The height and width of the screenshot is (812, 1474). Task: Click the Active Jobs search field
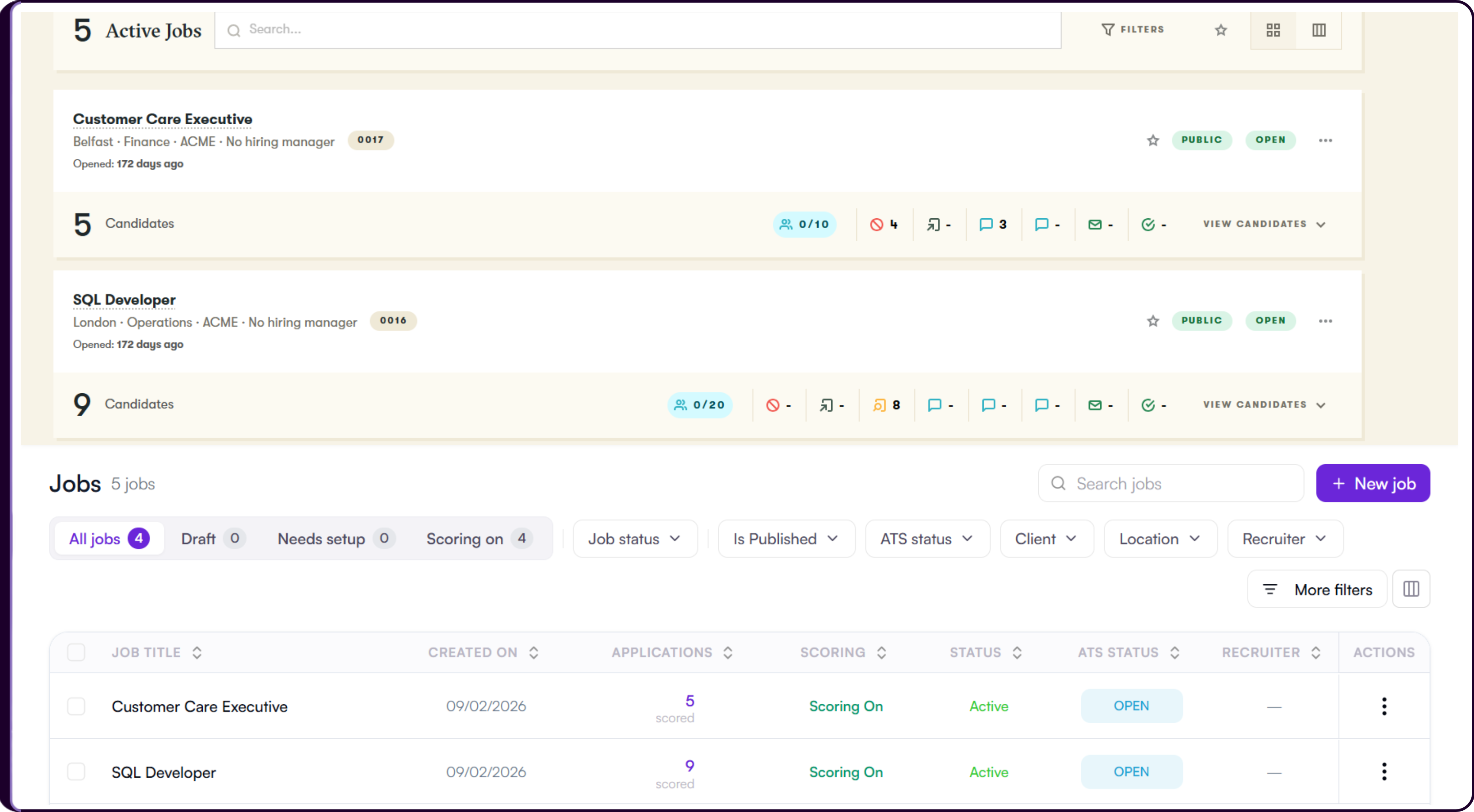point(638,30)
